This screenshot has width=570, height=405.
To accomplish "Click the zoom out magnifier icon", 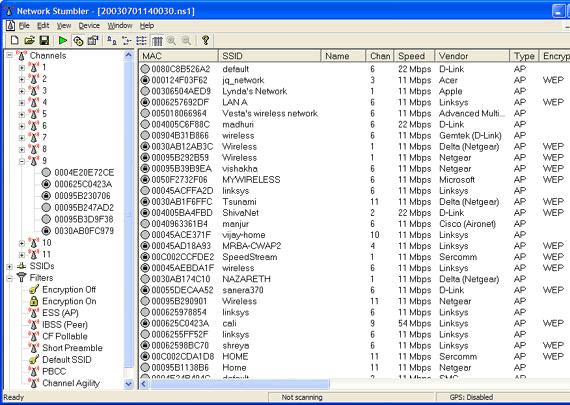I will 186,40.
